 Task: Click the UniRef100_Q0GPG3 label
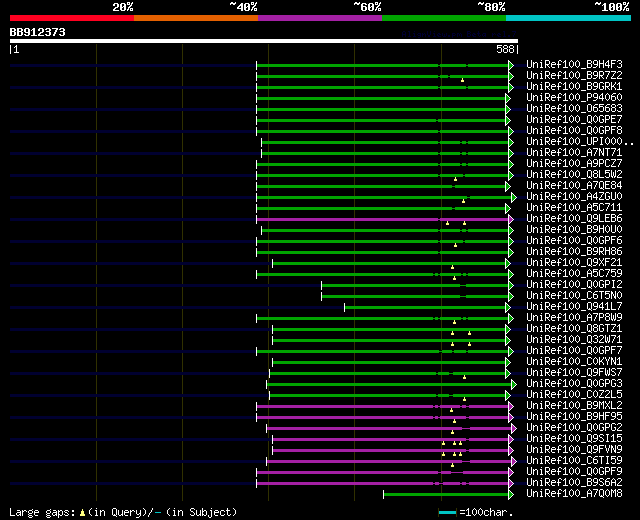coord(574,384)
